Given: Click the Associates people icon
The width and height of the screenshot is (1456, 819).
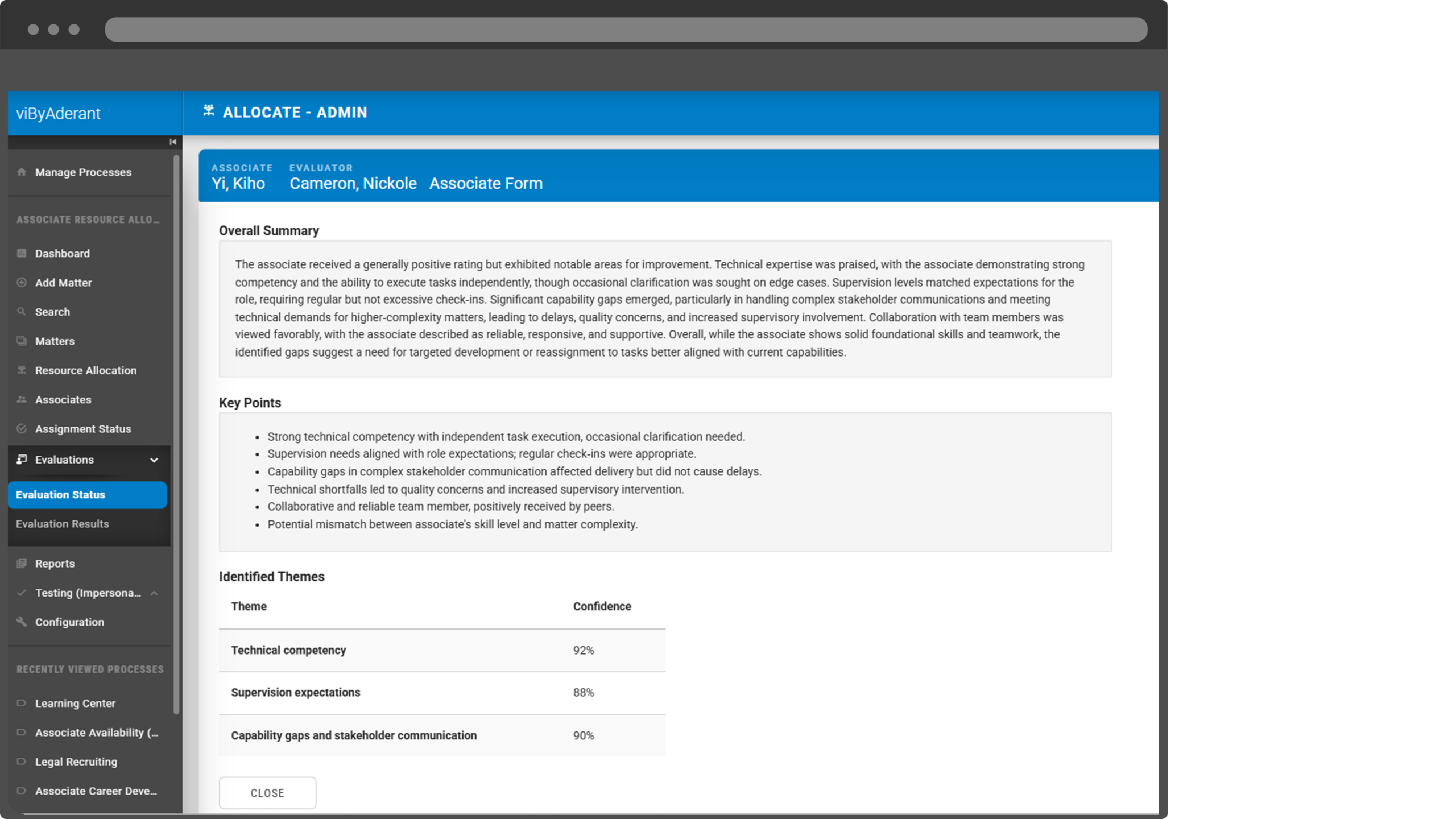Looking at the screenshot, I should [22, 399].
